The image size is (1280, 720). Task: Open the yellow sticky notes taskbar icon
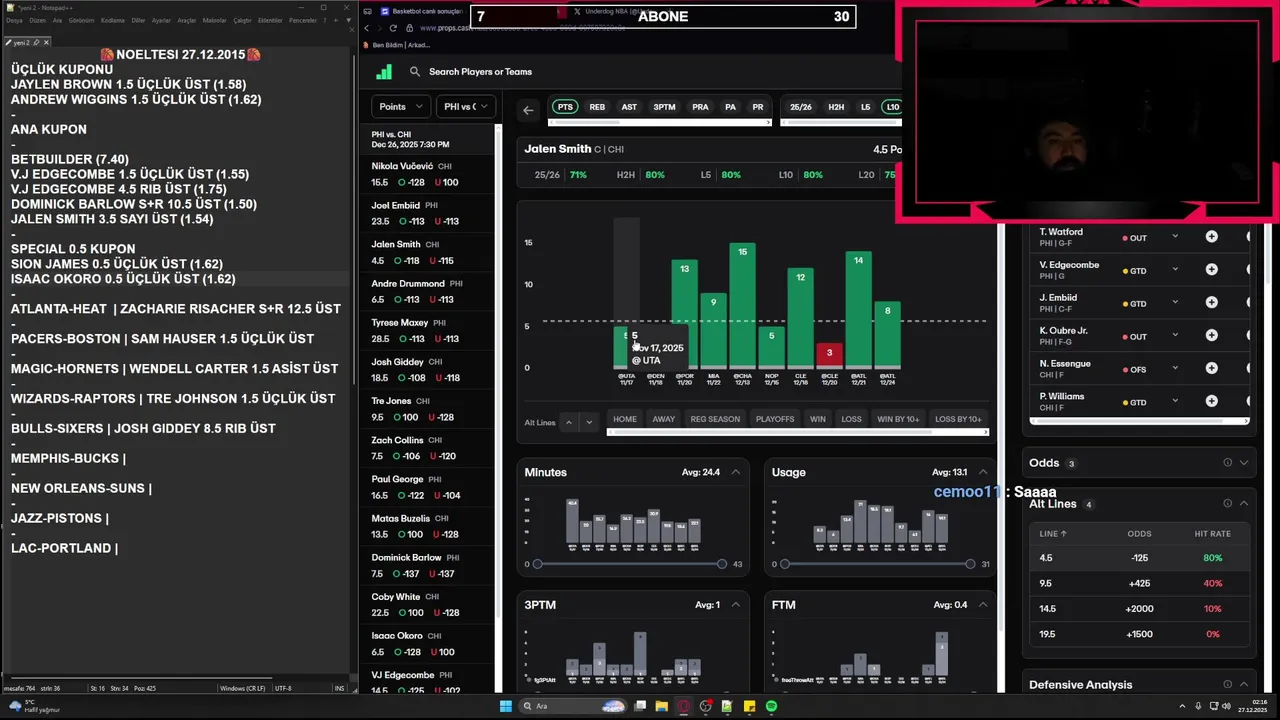pyautogui.click(x=750, y=706)
